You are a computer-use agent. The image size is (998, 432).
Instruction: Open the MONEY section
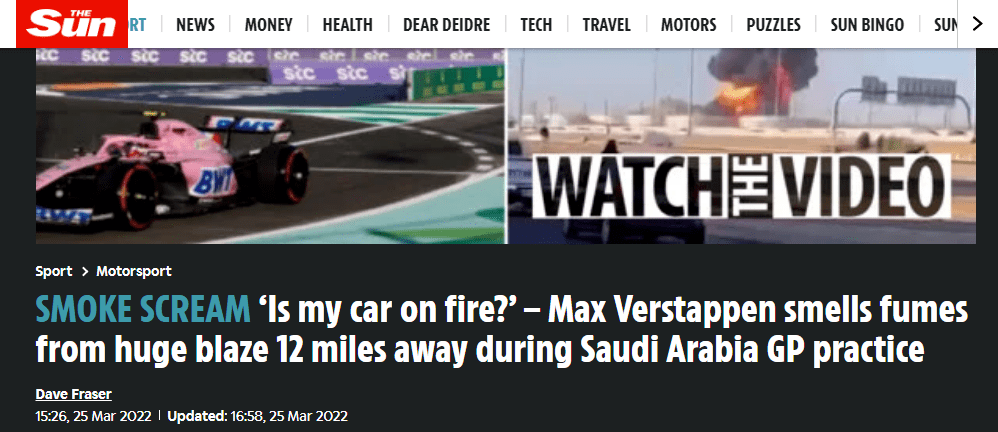pos(269,25)
